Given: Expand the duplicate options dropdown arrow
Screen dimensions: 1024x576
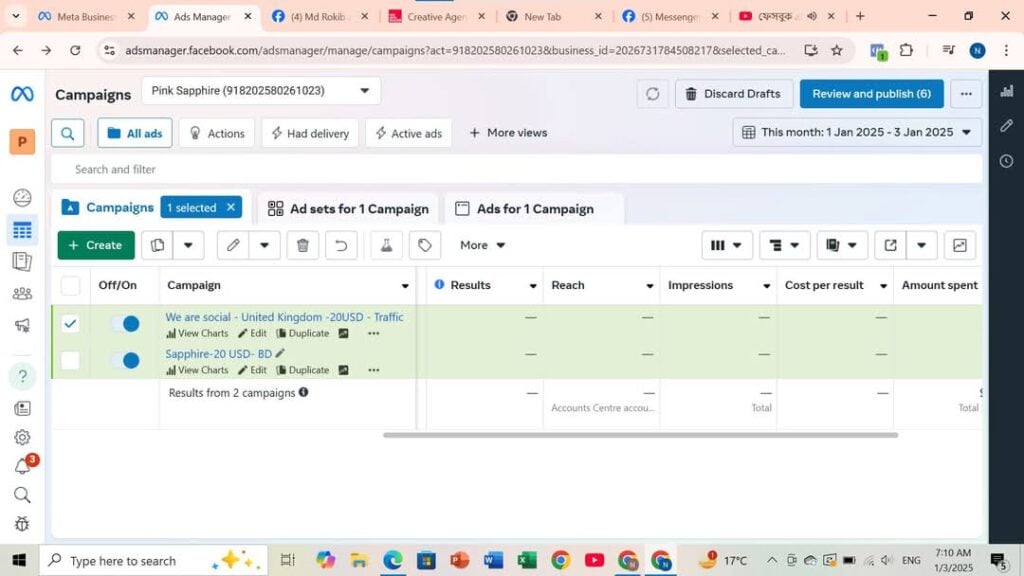Looking at the screenshot, I should pyautogui.click(x=188, y=245).
